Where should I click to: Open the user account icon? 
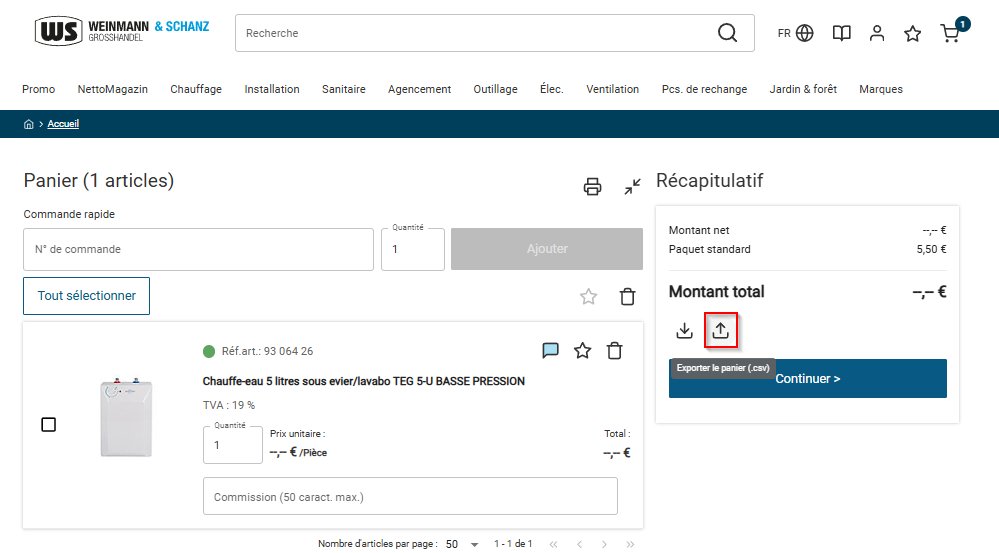[x=877, y=33]
